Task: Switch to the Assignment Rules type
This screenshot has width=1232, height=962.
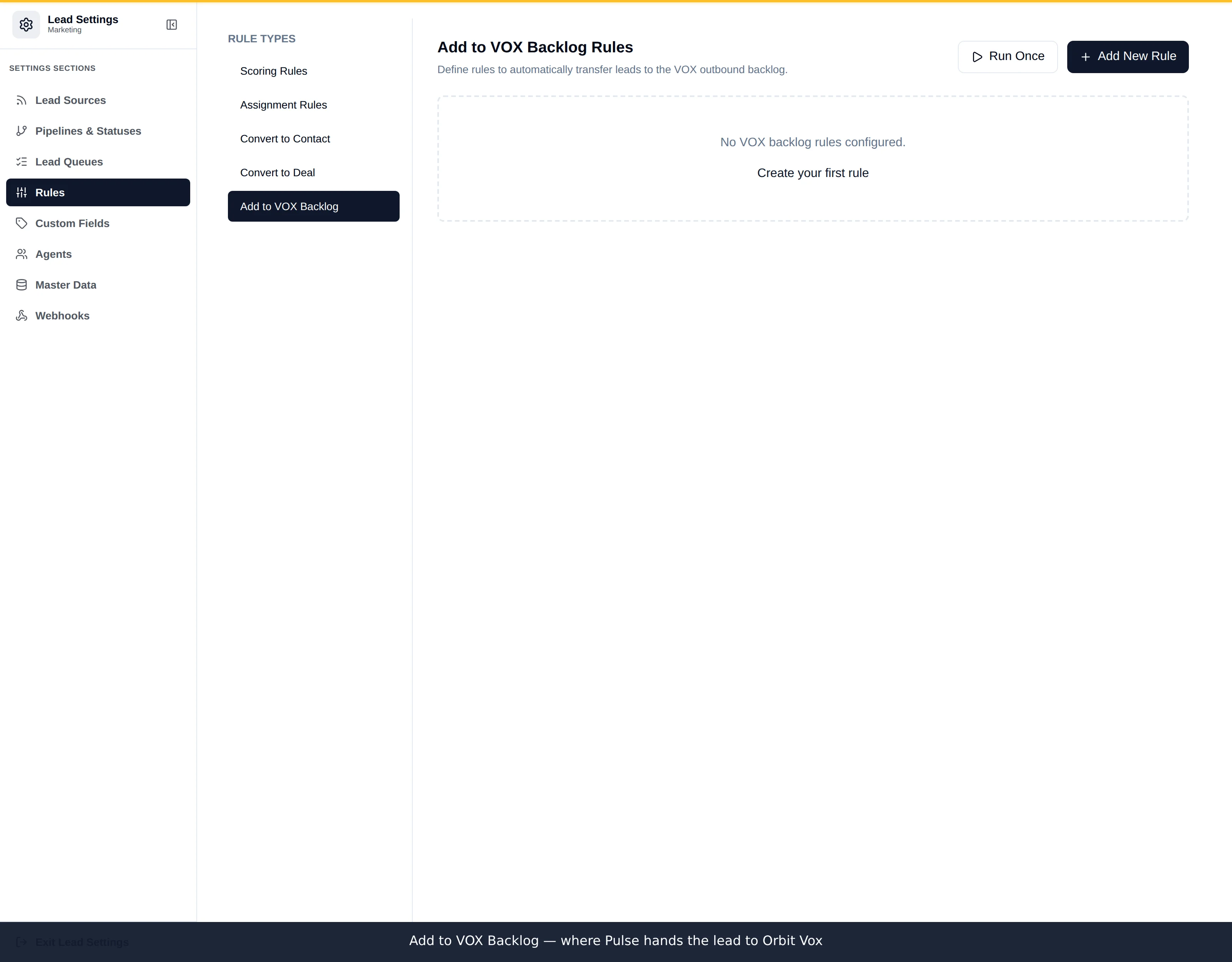Action: pyautogui.click(x=314, y=105)
